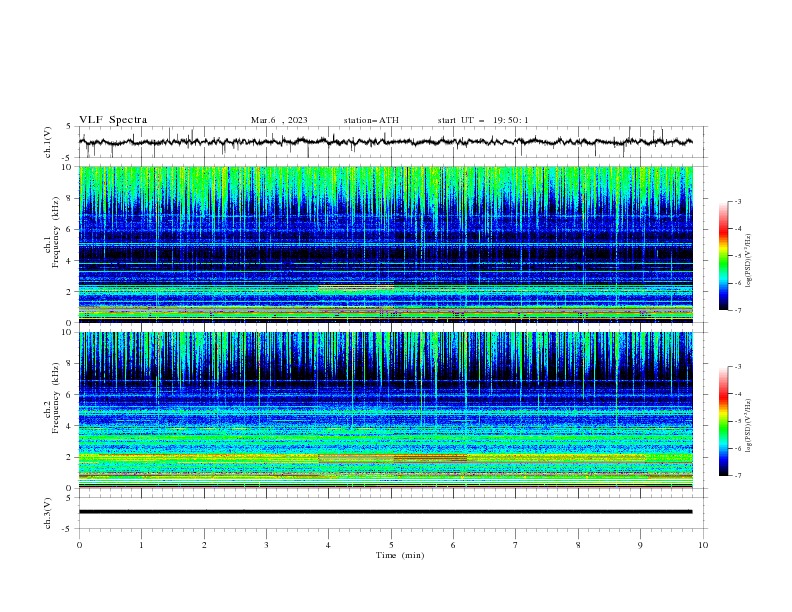Click the "-7" label on ch.1 color bar

[738, 310]
